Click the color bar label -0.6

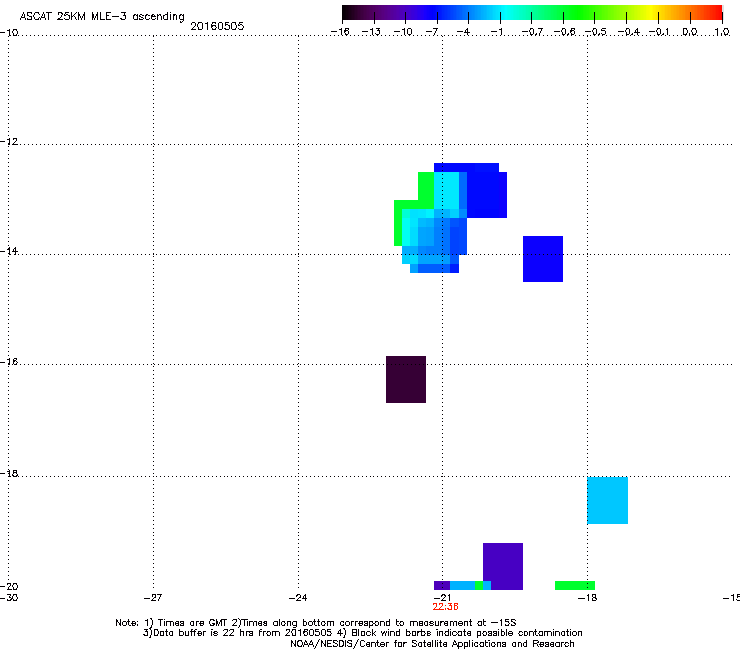(564, 32)
